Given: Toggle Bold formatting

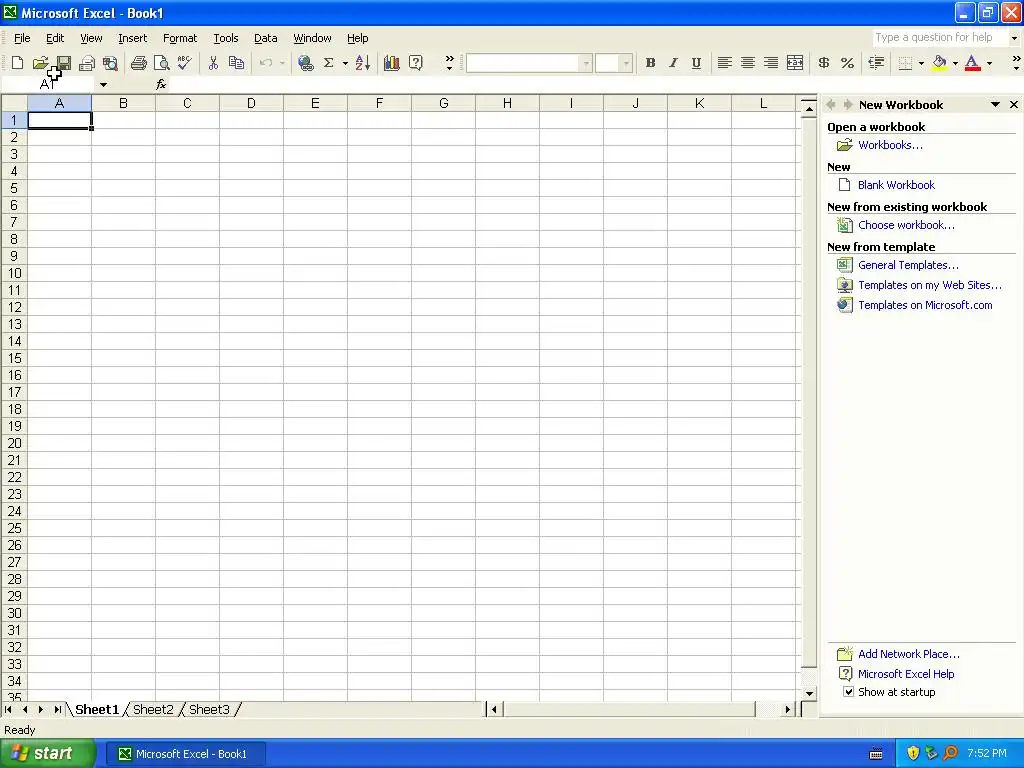Looking at the screenshot, I should (x=650, y=63).
